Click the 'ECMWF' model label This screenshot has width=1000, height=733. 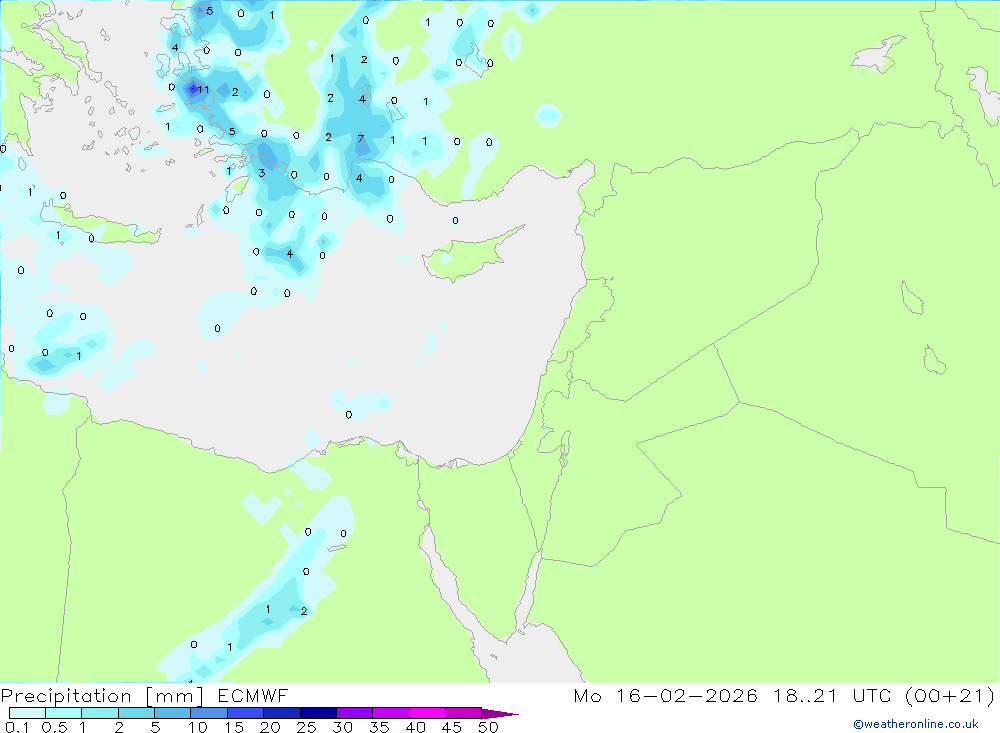[x=253, y=696]
